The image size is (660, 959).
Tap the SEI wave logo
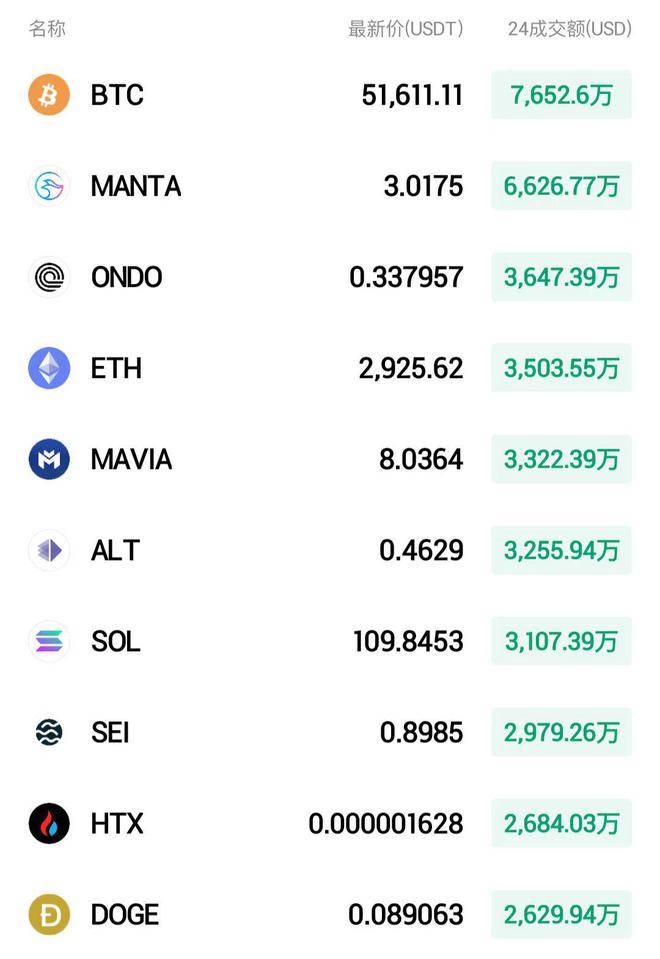point(49,732)
